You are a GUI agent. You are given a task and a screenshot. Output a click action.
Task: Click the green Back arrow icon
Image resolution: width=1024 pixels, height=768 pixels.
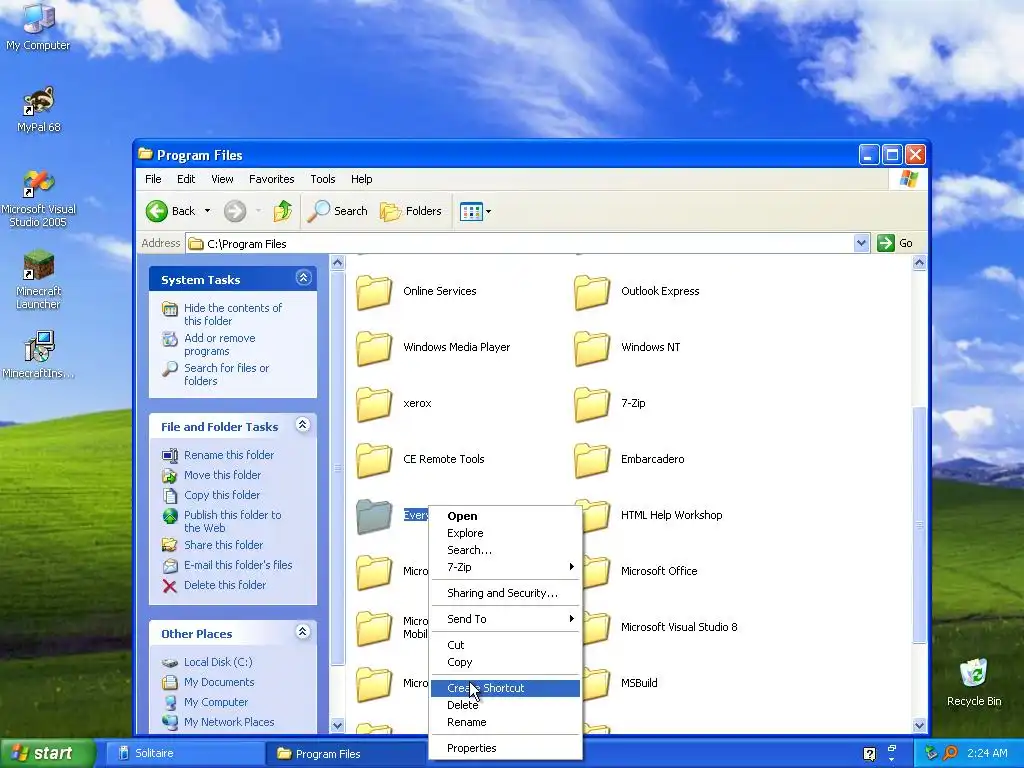[x=157, y=211]
